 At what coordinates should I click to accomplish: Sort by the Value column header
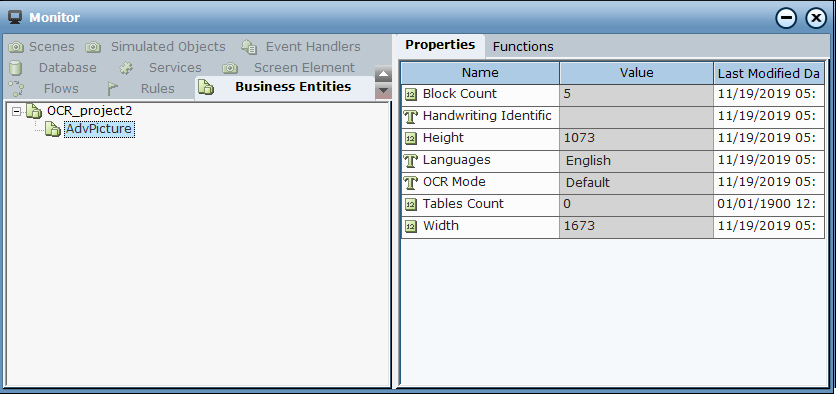(x=637, y=73)
